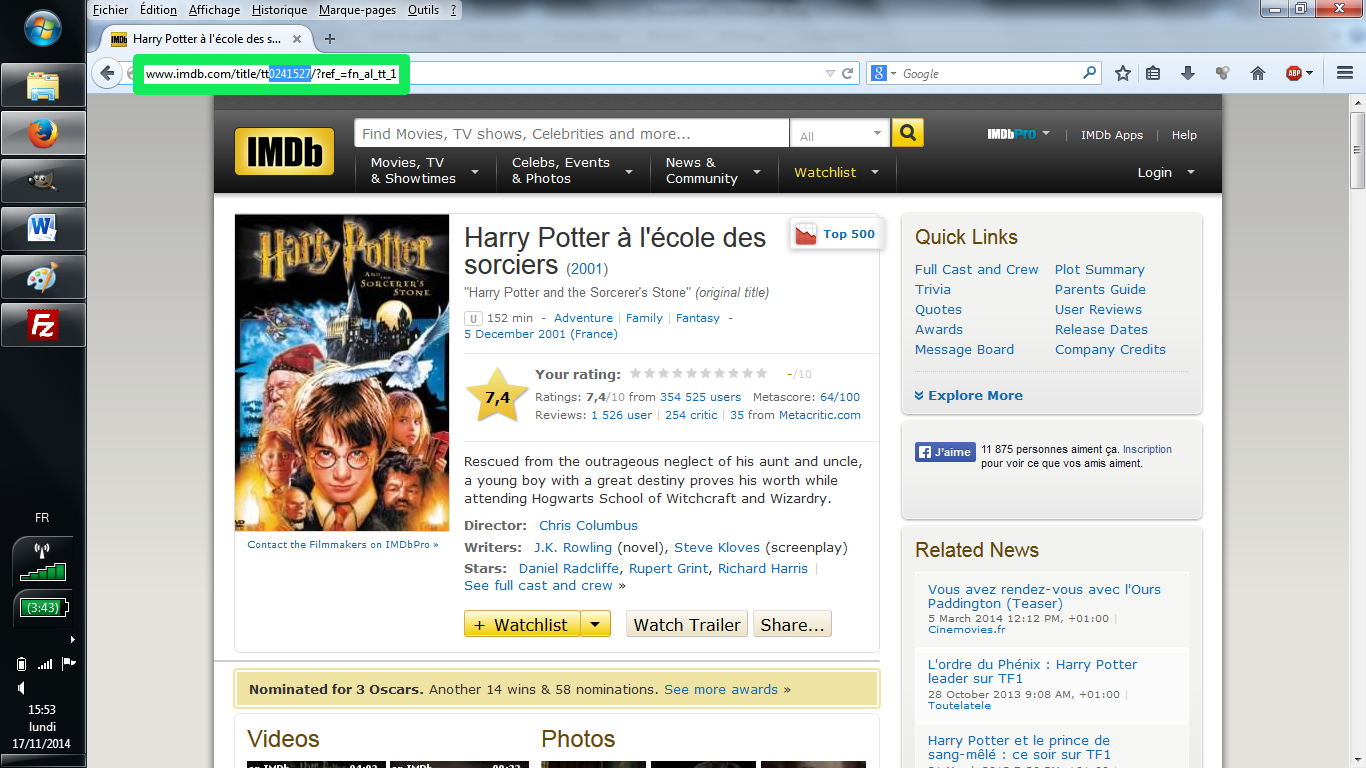Click the wireless signal strength gadget
This screenshot has height=768, width=1366.
point(42,561)
